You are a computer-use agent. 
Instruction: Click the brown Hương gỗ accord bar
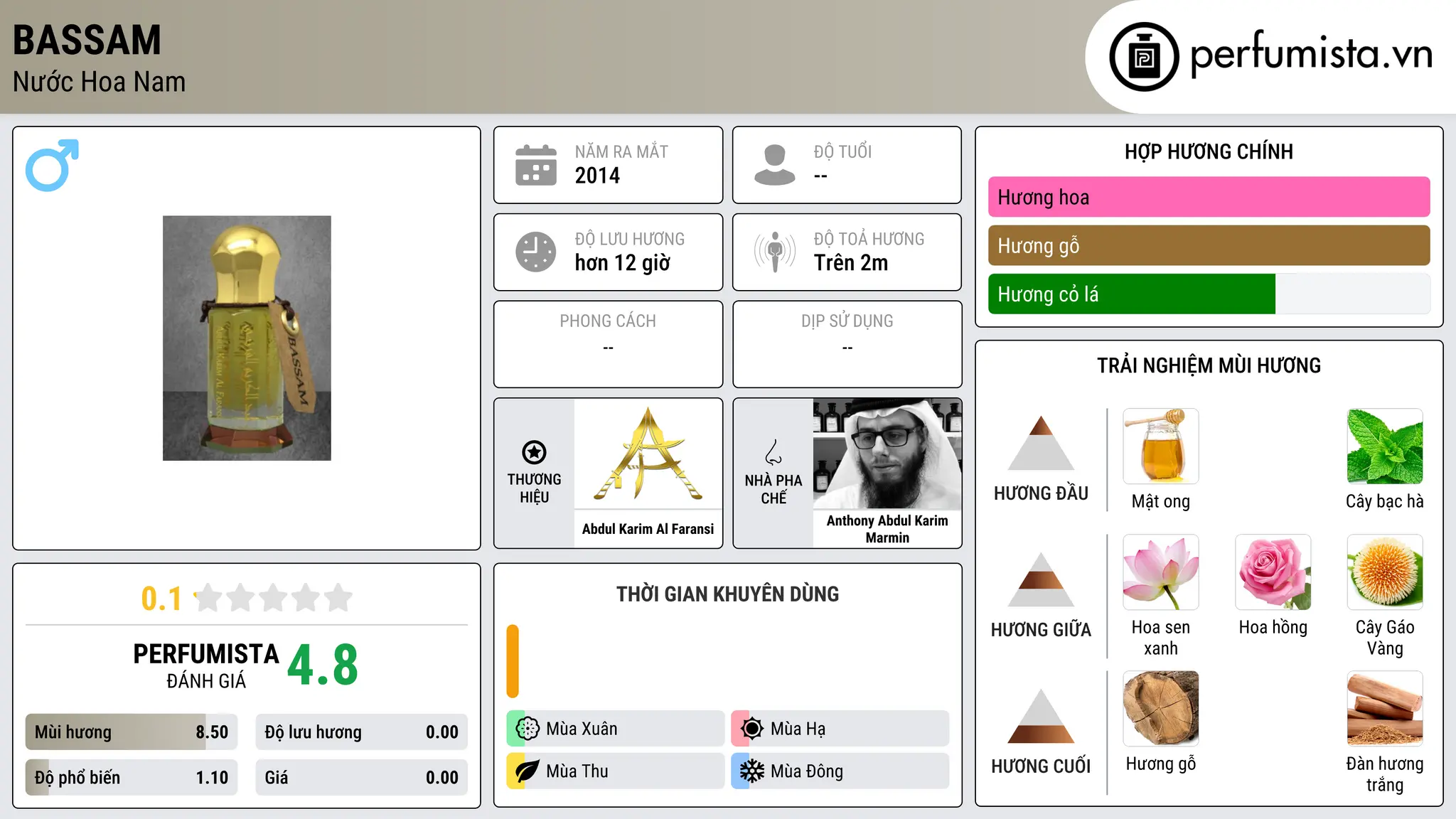1209,245
